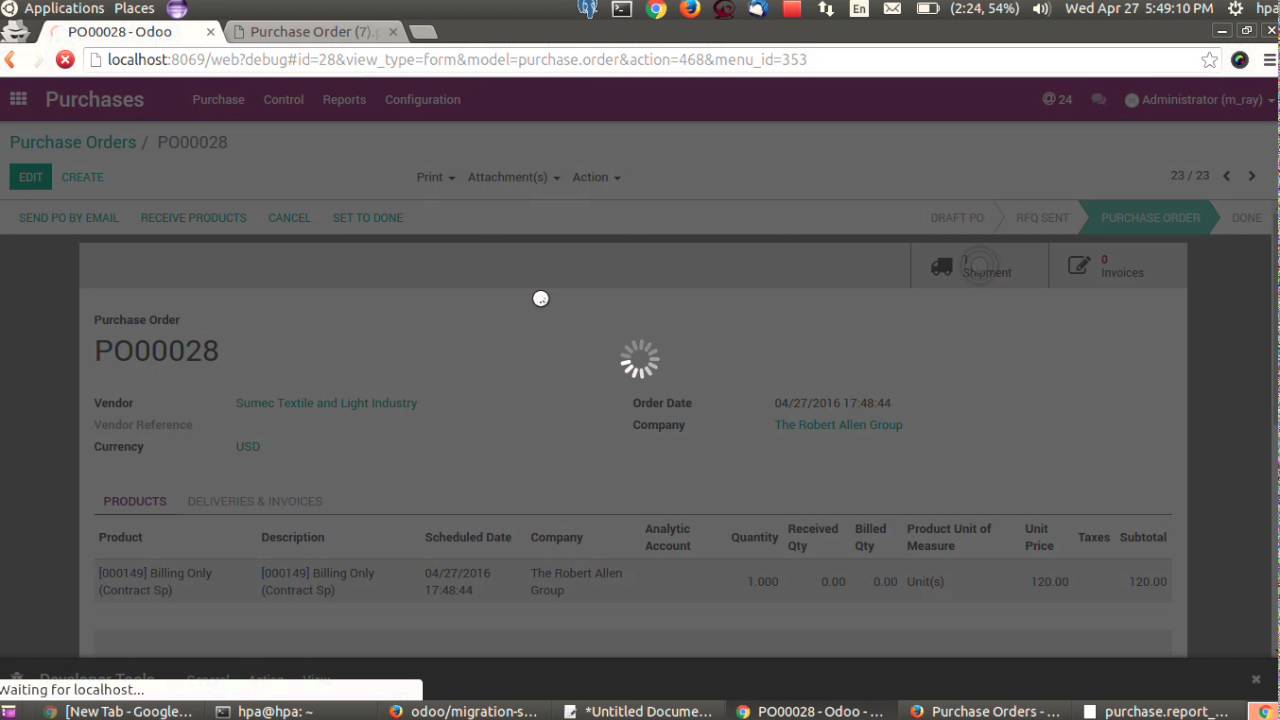Click the Draft PO status stage
The image size is (1280, 720).
point(957,218)
